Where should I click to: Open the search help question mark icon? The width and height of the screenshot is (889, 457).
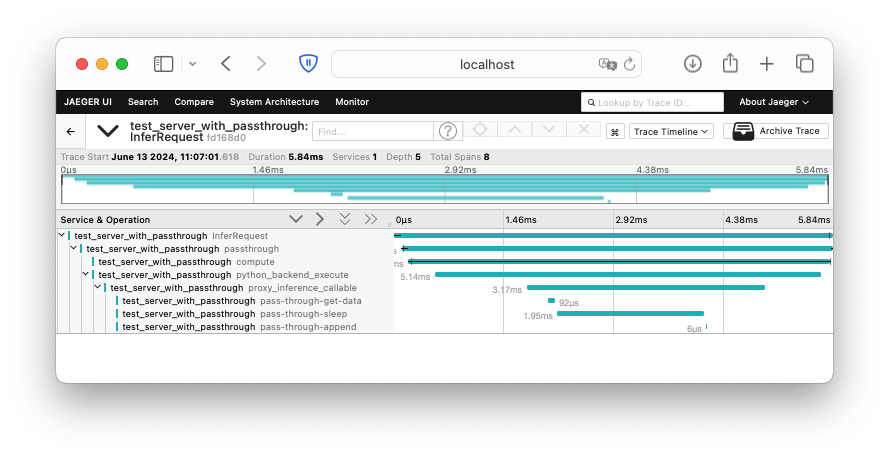tap(448, 131)
